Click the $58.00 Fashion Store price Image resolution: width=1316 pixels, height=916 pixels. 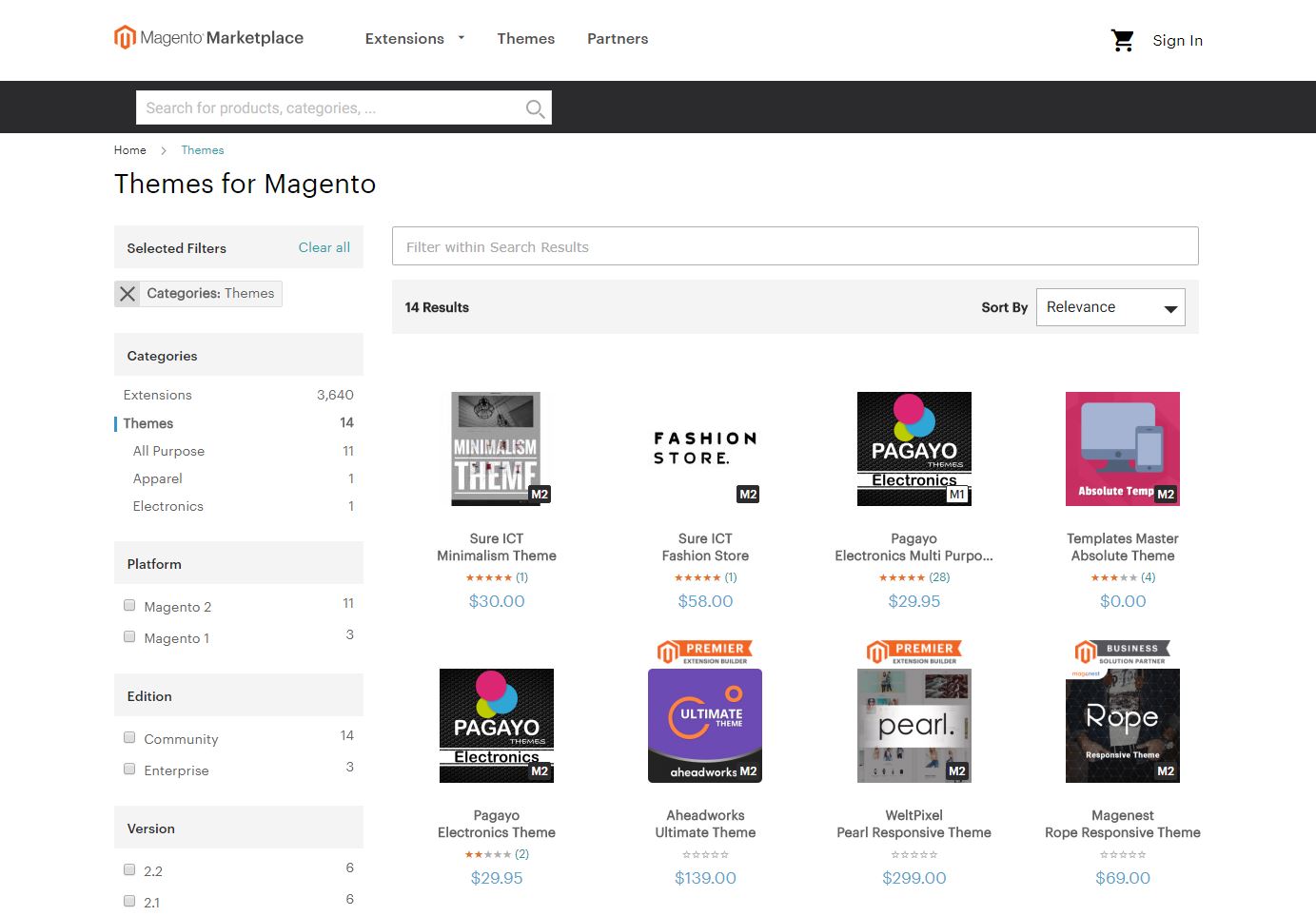coord(705,601)
